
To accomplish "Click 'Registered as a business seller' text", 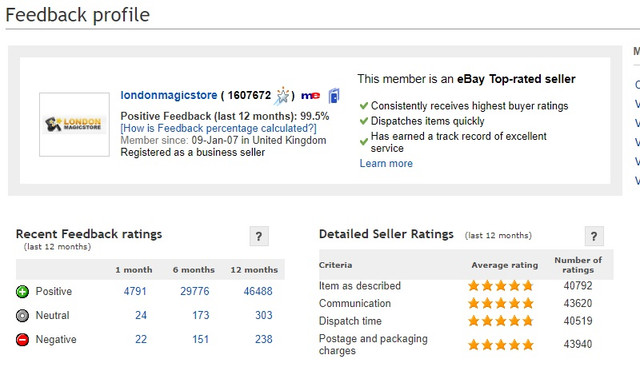I will pyautogui.click(x=193, y=152).
